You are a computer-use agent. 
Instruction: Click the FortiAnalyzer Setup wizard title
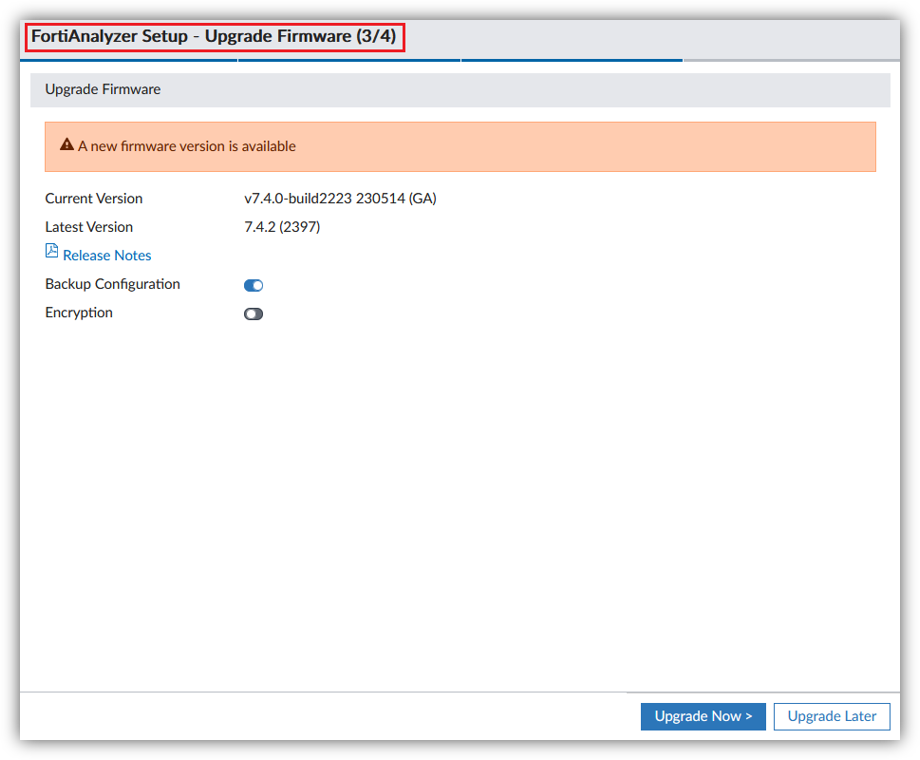216,36
